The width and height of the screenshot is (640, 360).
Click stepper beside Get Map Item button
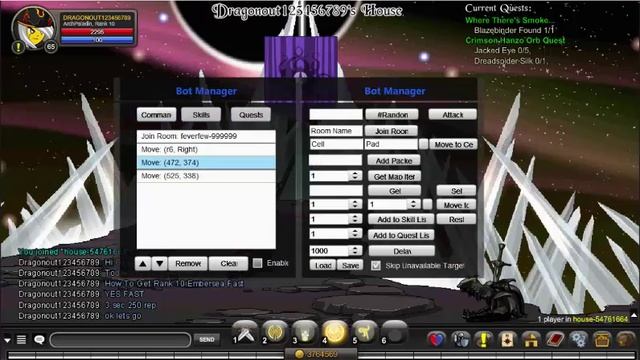click(x=355, y=176)
